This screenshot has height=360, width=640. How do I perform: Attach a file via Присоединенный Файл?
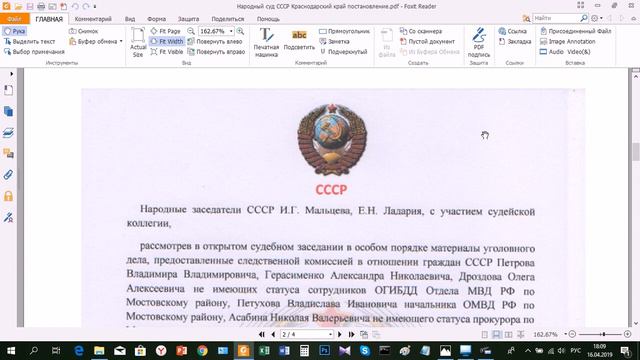point(576,31)
